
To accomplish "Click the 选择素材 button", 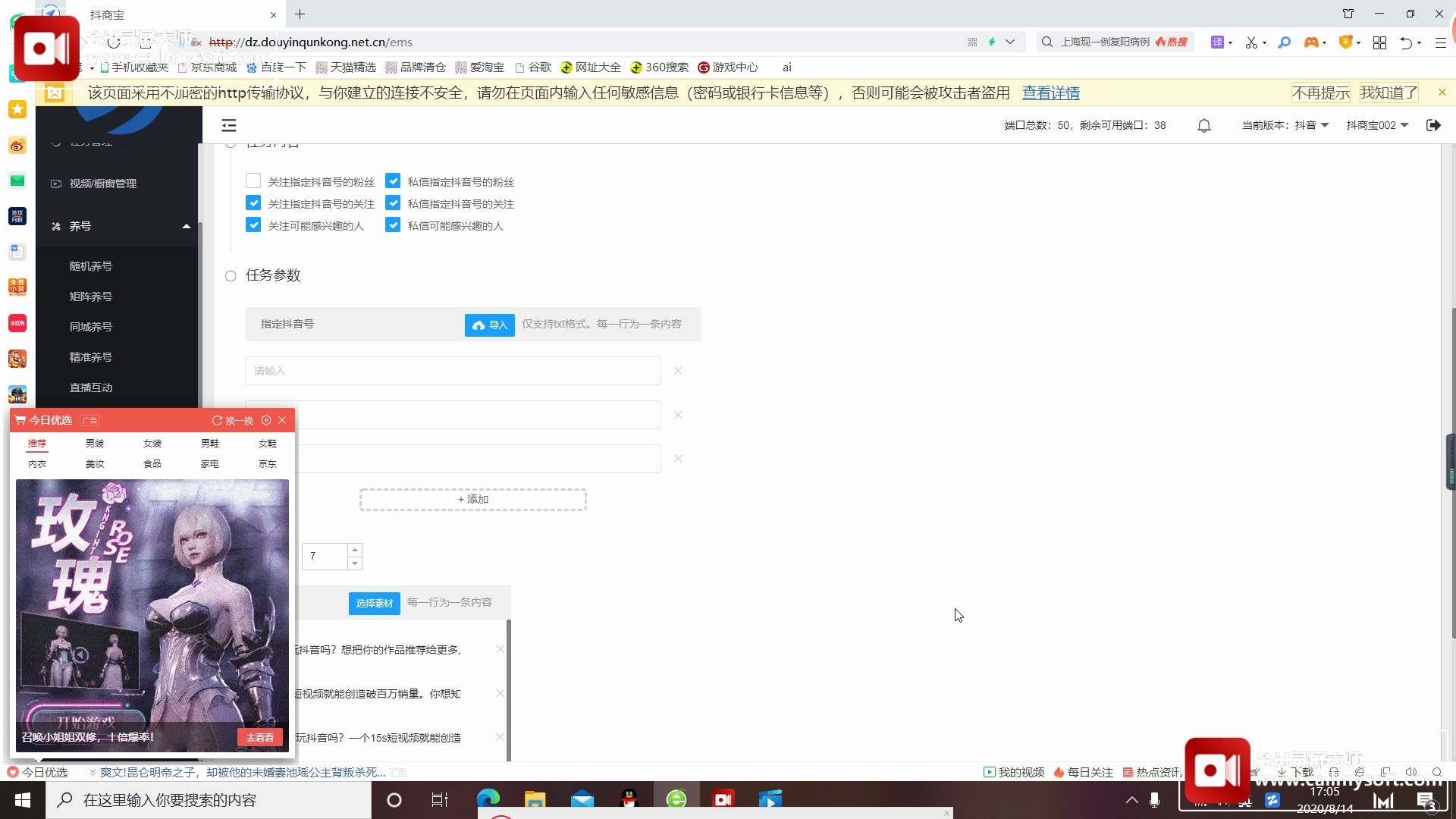I will pyautogui.click(x=374, y=603).
